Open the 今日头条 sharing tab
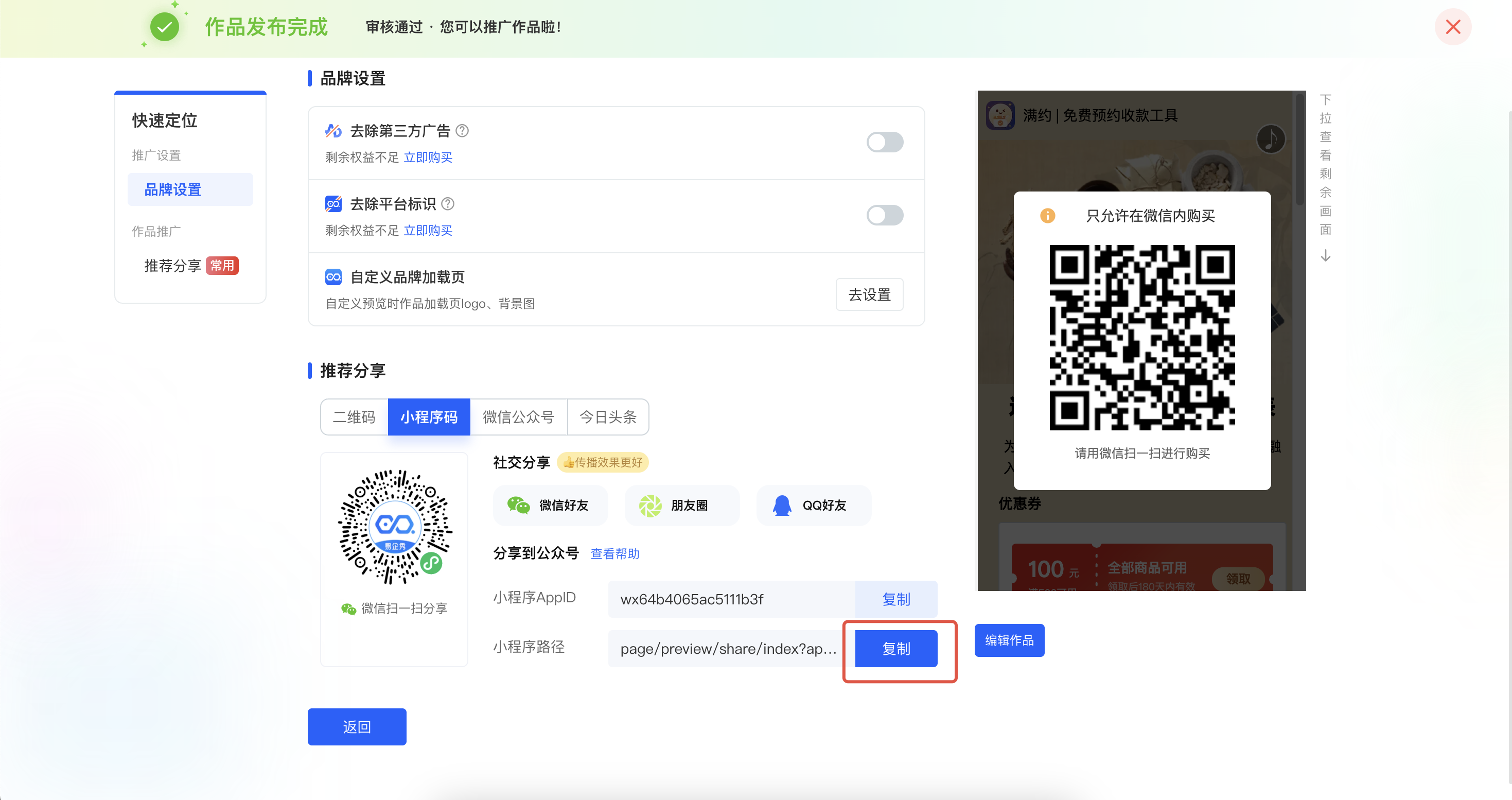1512x800 pixels. click(608, 416)
